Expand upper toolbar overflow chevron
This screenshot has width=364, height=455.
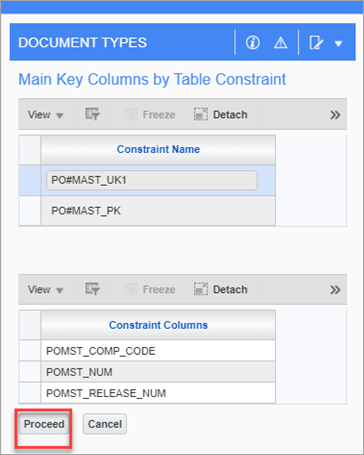[x=335, y=115]
